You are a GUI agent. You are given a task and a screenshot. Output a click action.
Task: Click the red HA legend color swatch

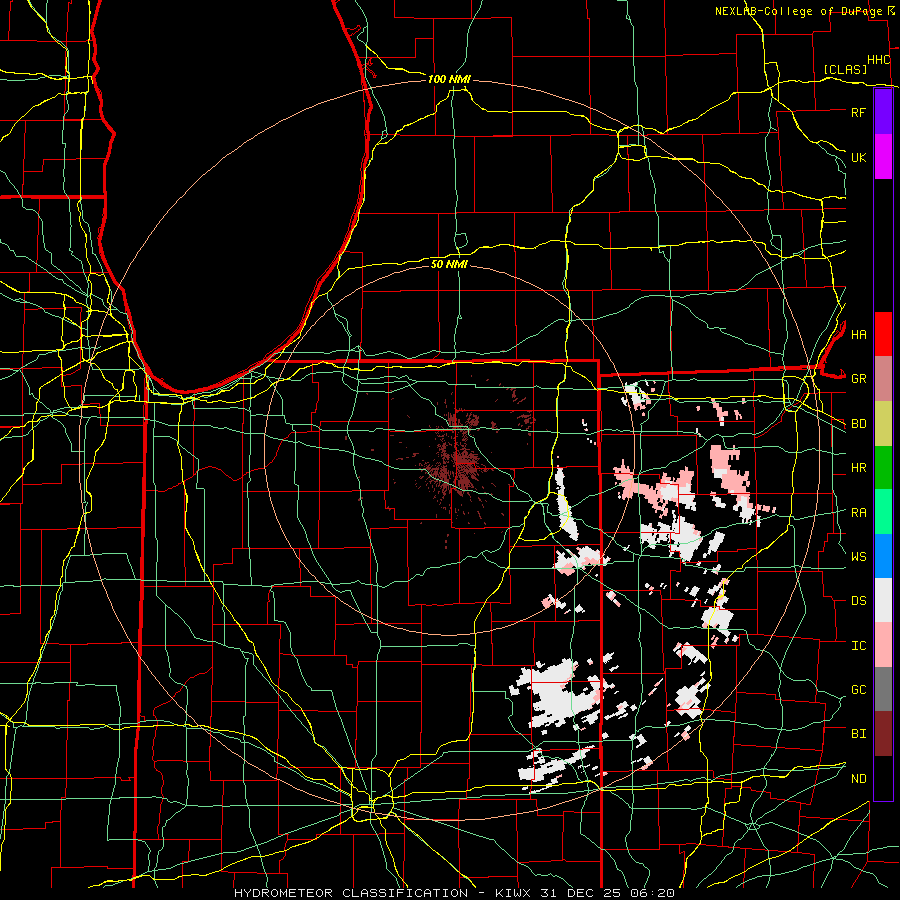click(883, 334)
